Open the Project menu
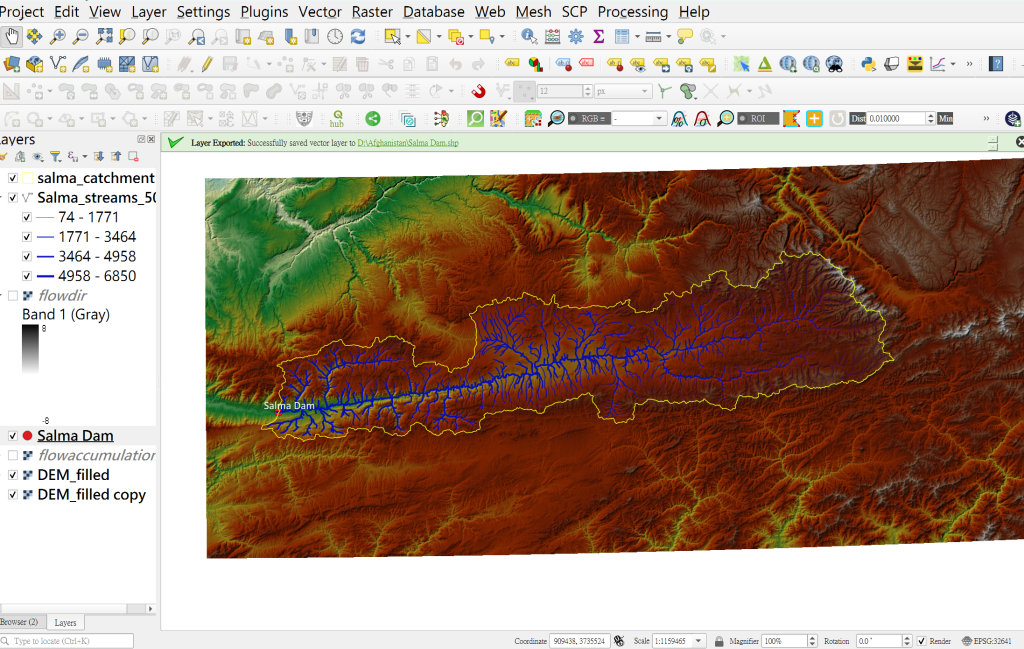 [22, 12]
